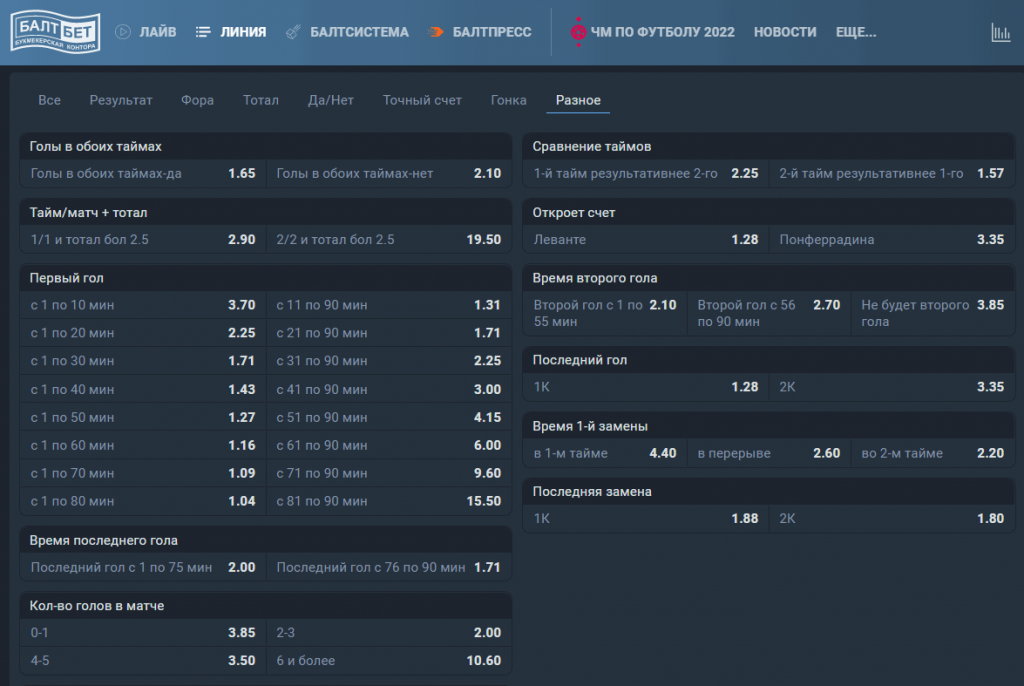Click the Балтсистема guitar icon
The width and height of the screenshot is (1024, 686).
point(293,32)
